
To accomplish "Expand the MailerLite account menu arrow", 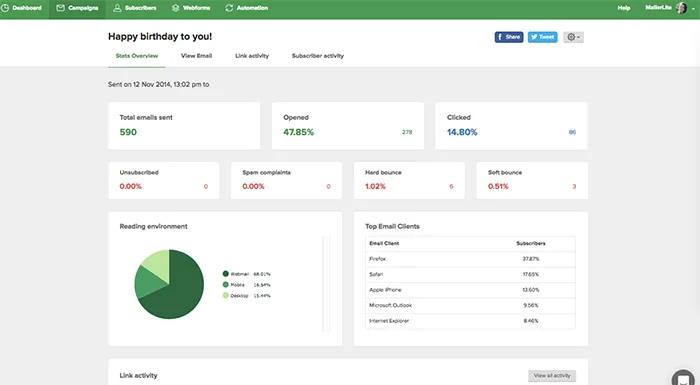I will [x=693, y=8].
